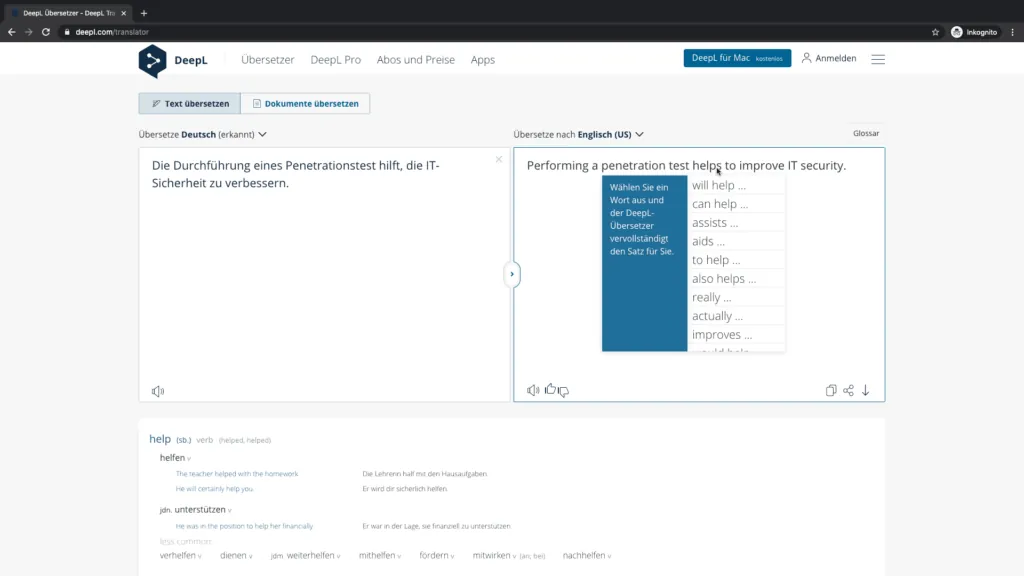The width and height of the screenshot is (1024, 576).
Task: Click the 'Anmelden' login link
Action: [829, 59]
